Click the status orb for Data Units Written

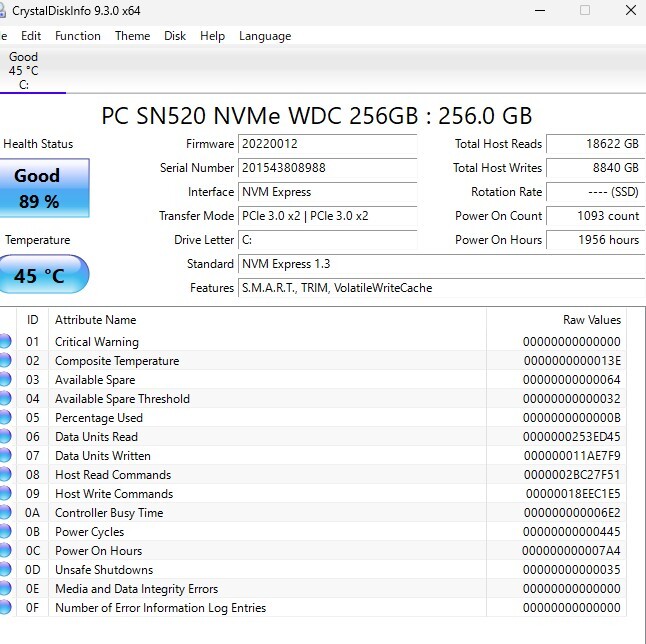[5, 456]
